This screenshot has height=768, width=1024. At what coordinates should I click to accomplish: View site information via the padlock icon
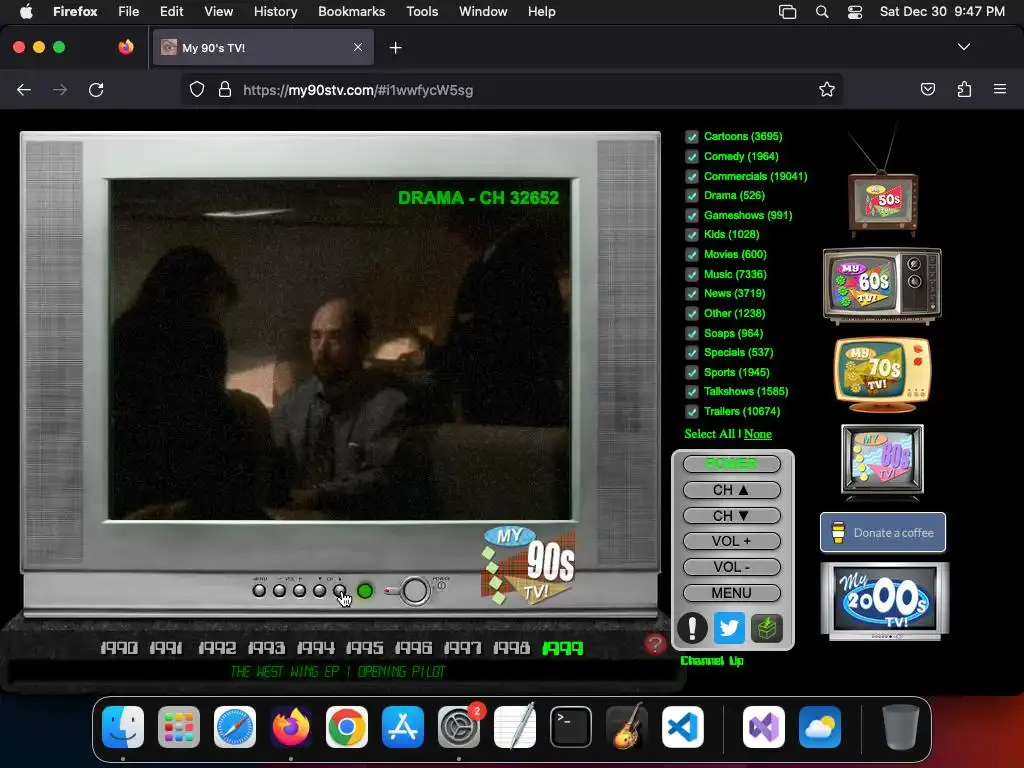(x=225, y=89)
